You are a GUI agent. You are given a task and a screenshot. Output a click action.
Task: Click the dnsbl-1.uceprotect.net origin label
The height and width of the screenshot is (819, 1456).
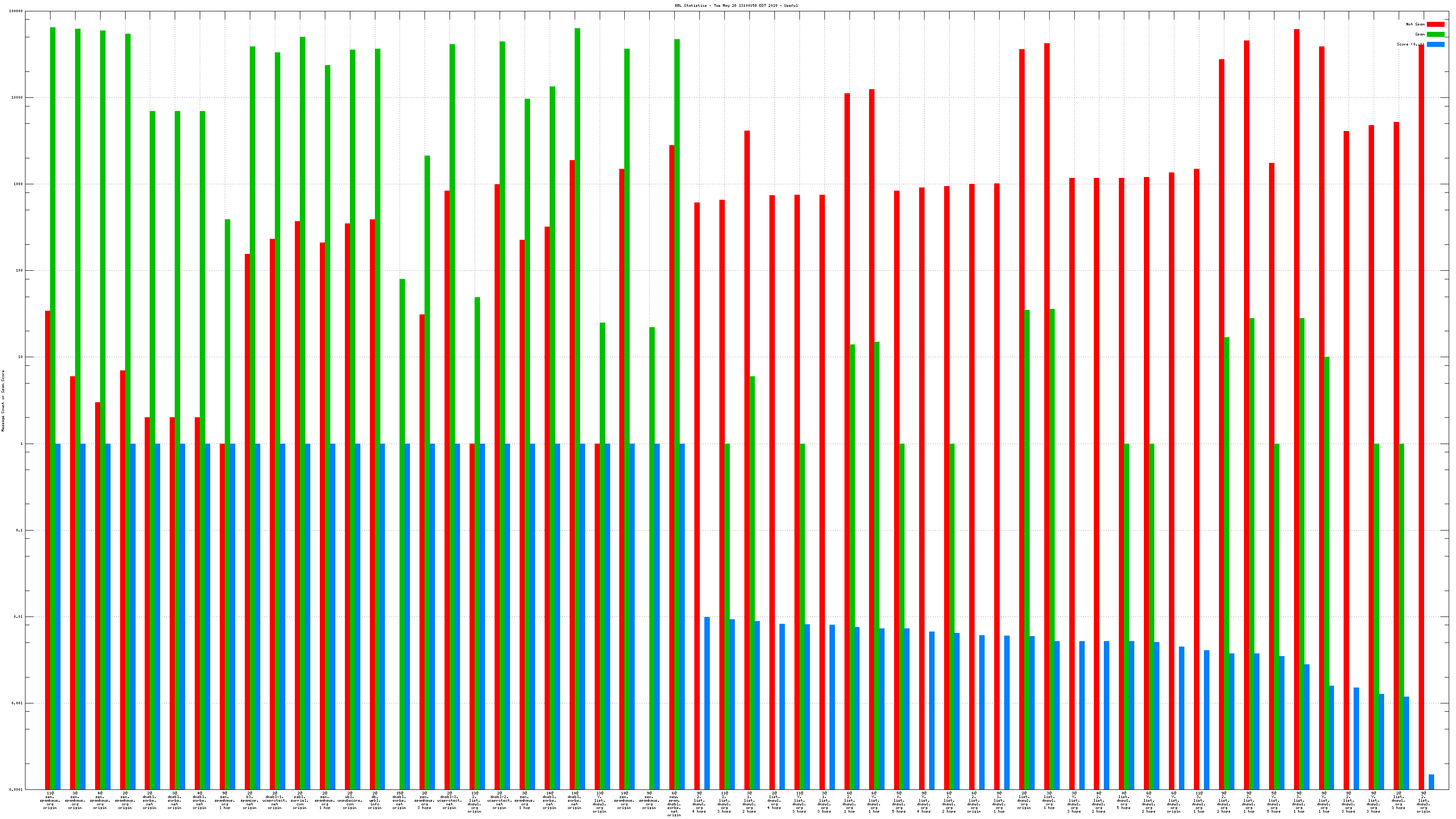tap(275, 800)
